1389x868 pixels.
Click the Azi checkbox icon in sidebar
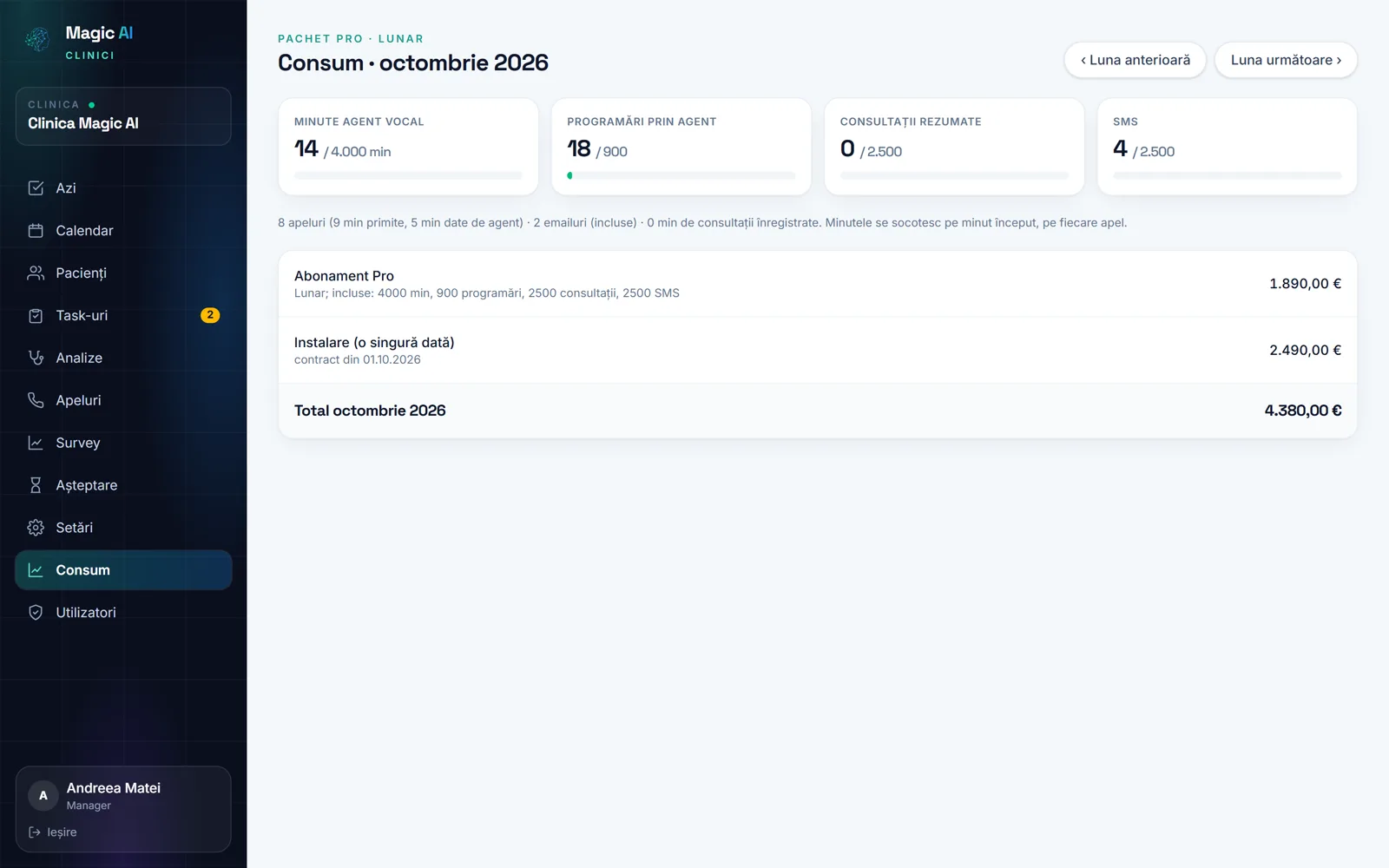tap(36, 188)
